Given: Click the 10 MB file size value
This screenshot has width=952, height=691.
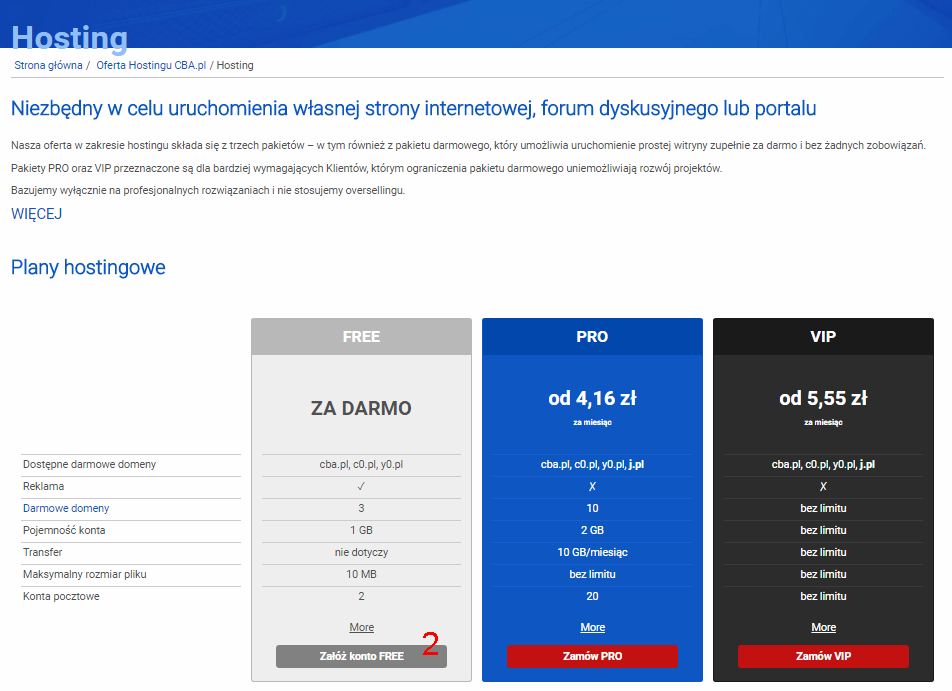Looking at the screenshot, I should 361,574.
